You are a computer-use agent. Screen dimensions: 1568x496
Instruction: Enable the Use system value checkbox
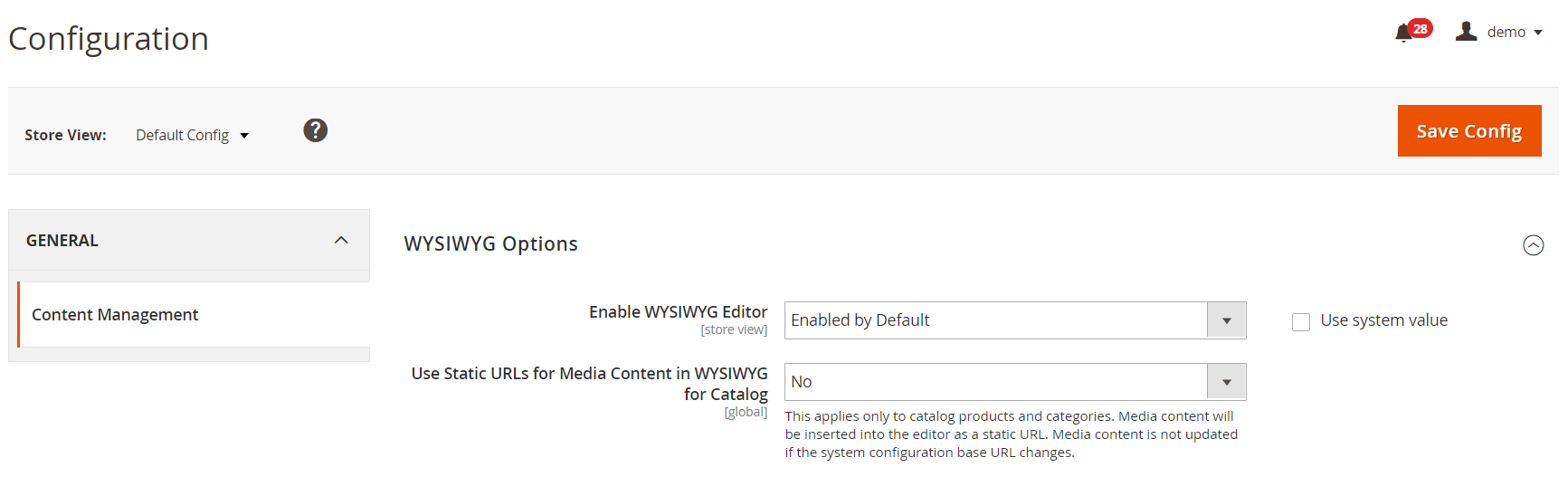[1301, 322]
